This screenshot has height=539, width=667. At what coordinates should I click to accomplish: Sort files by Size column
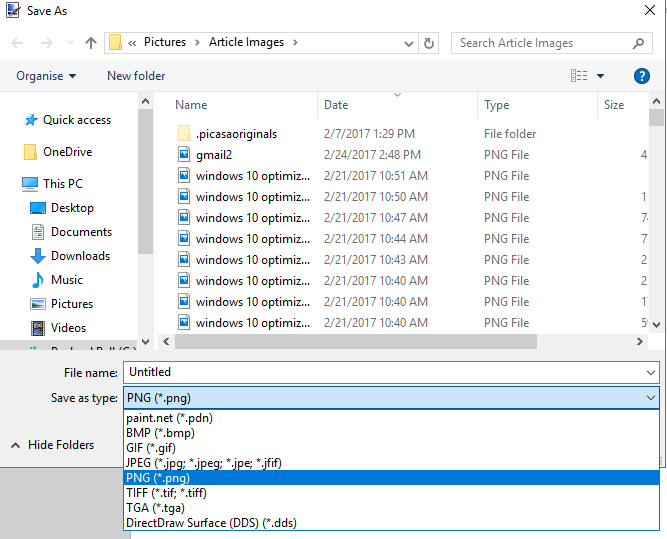coord(614,105)
